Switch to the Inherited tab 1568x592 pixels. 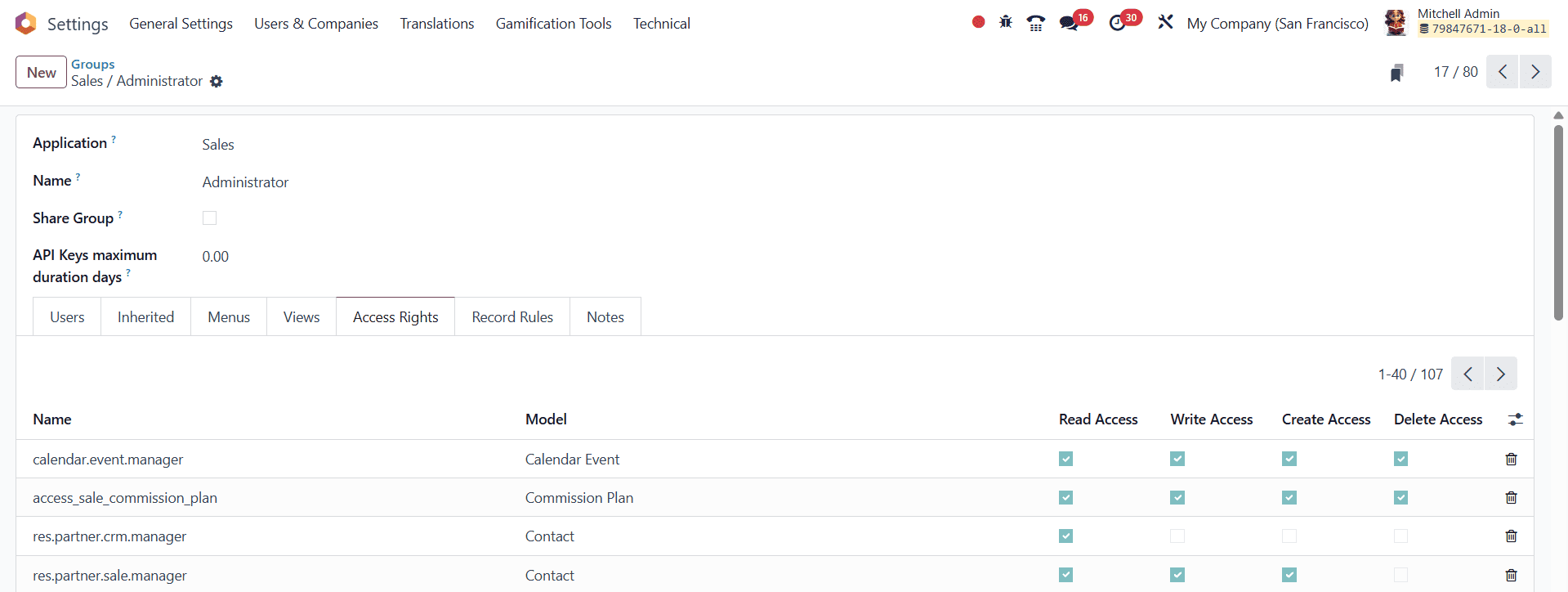click(145, 316)
